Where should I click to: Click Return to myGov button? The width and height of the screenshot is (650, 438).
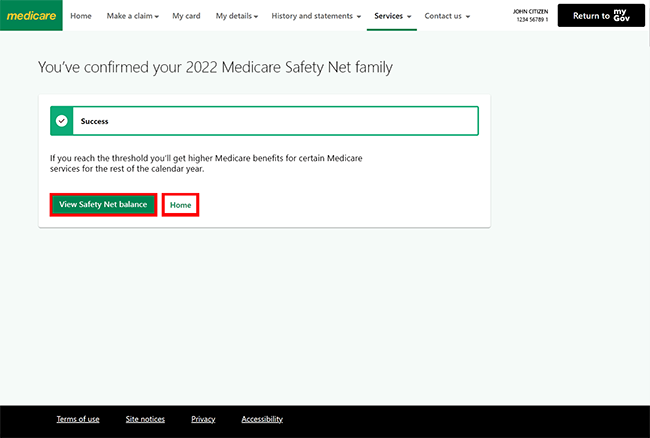click(601, 15)
